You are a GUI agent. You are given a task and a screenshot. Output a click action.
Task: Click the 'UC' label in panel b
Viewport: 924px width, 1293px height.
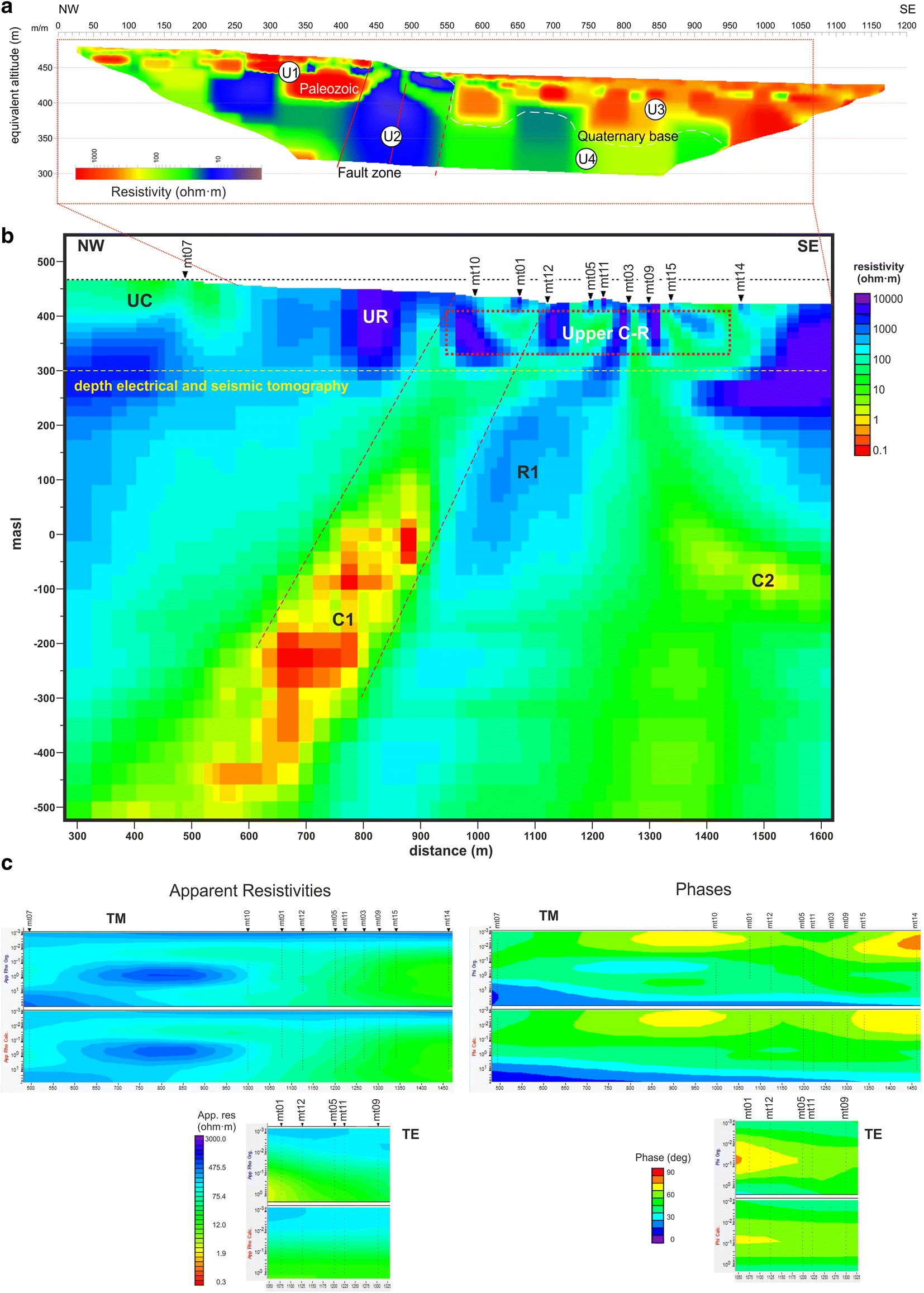click(x=140, y=300)
